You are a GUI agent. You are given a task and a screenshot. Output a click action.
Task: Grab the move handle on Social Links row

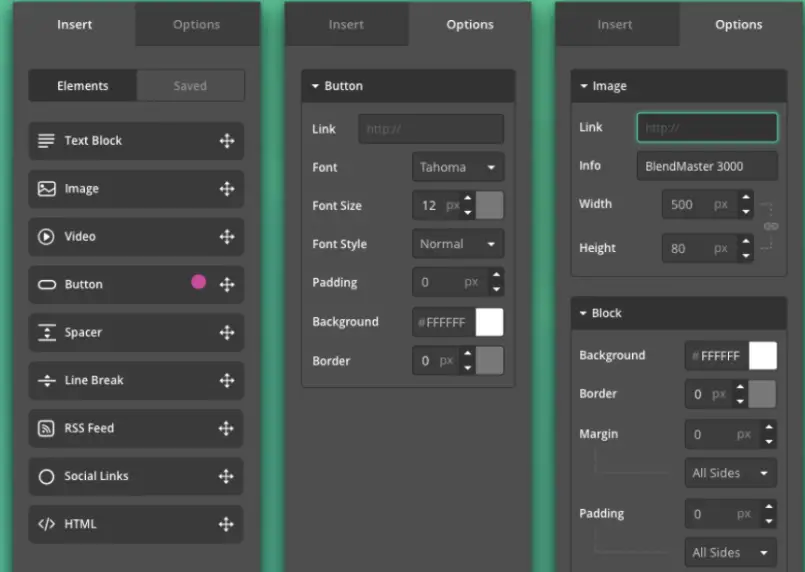tap(226, 476)
